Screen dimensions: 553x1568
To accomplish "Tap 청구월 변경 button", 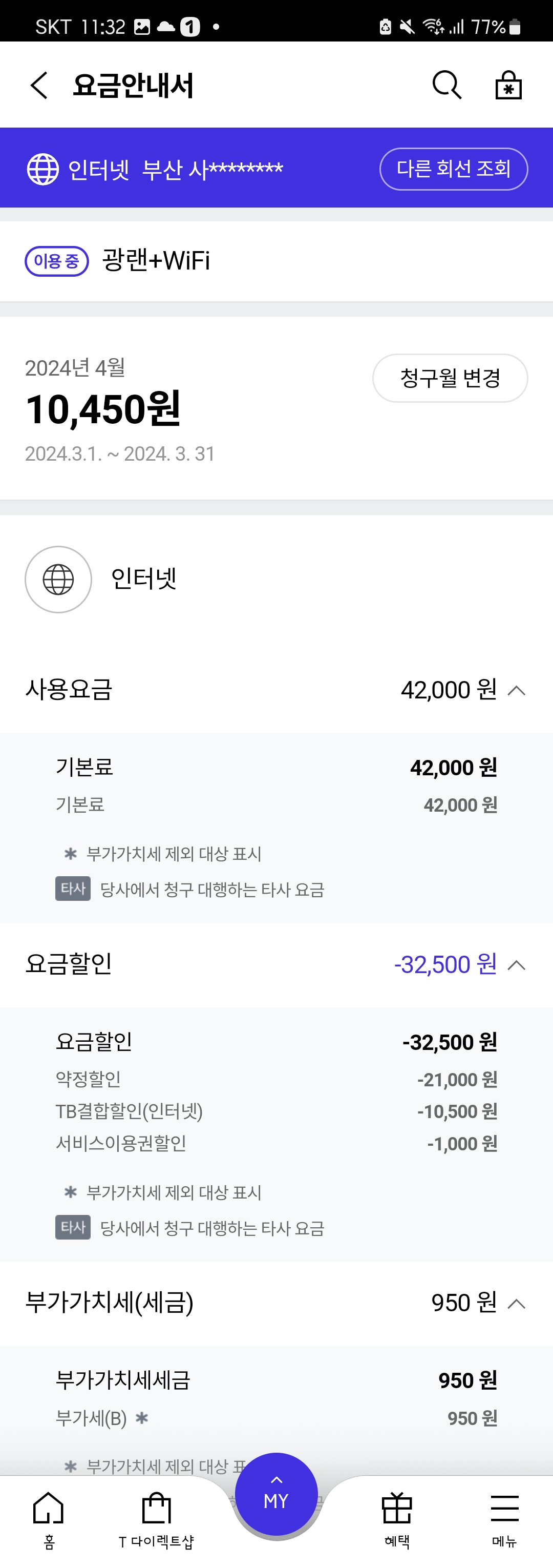I will tap(450, 378).
